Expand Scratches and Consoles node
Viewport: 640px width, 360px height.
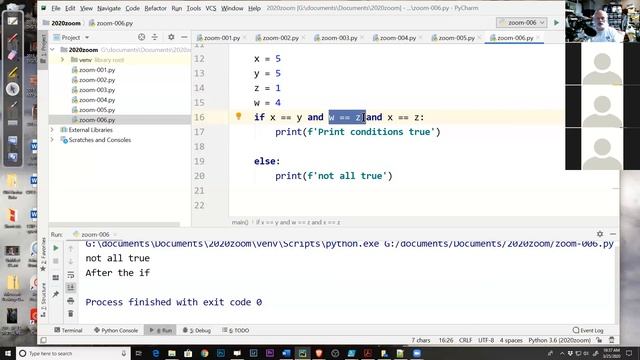point(52,140)
